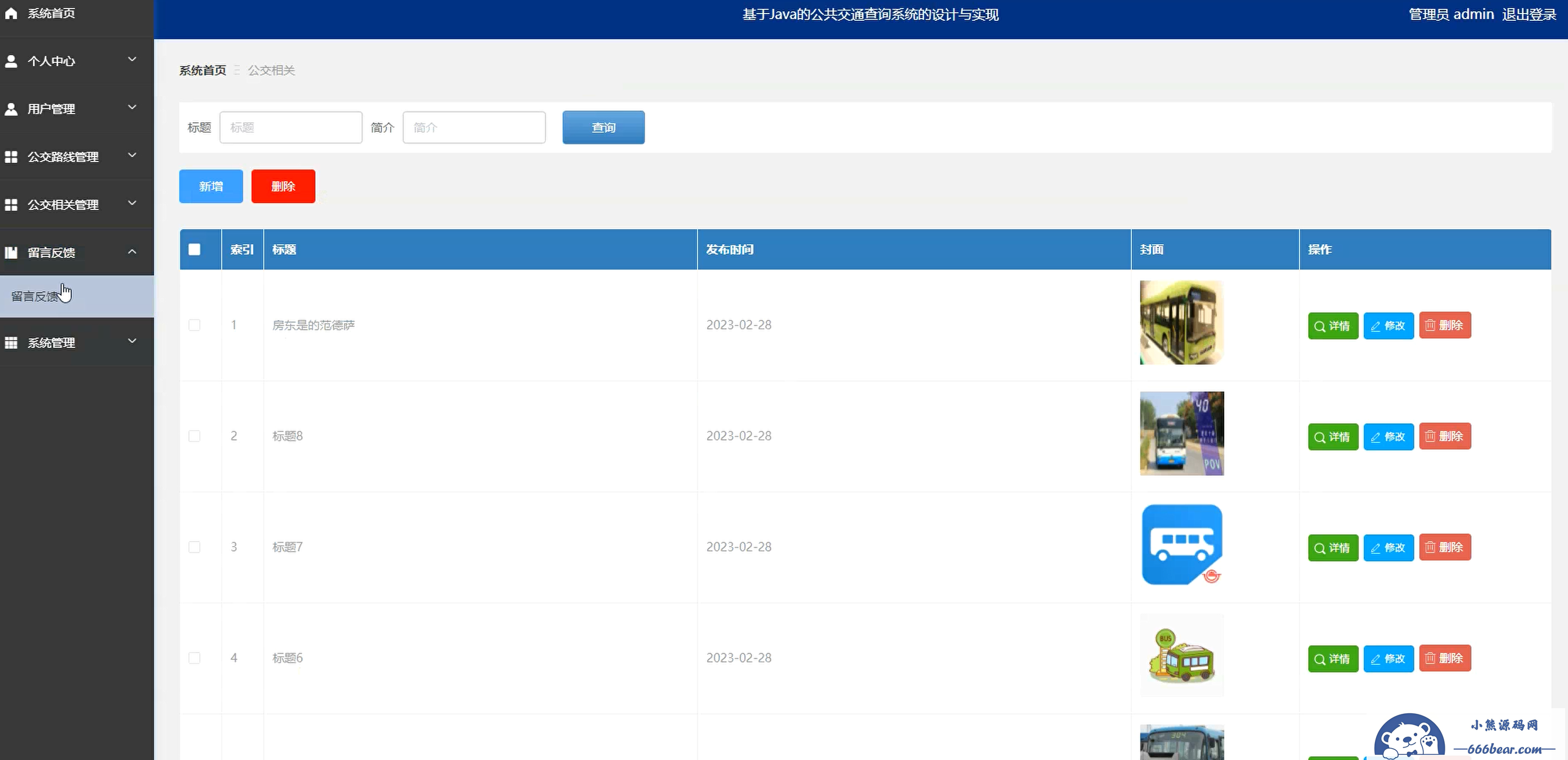The width and height of the screenshot is (1568, 760).
Task: Click the book icon beside 留言反馈
Action: [x=11, y=252]
